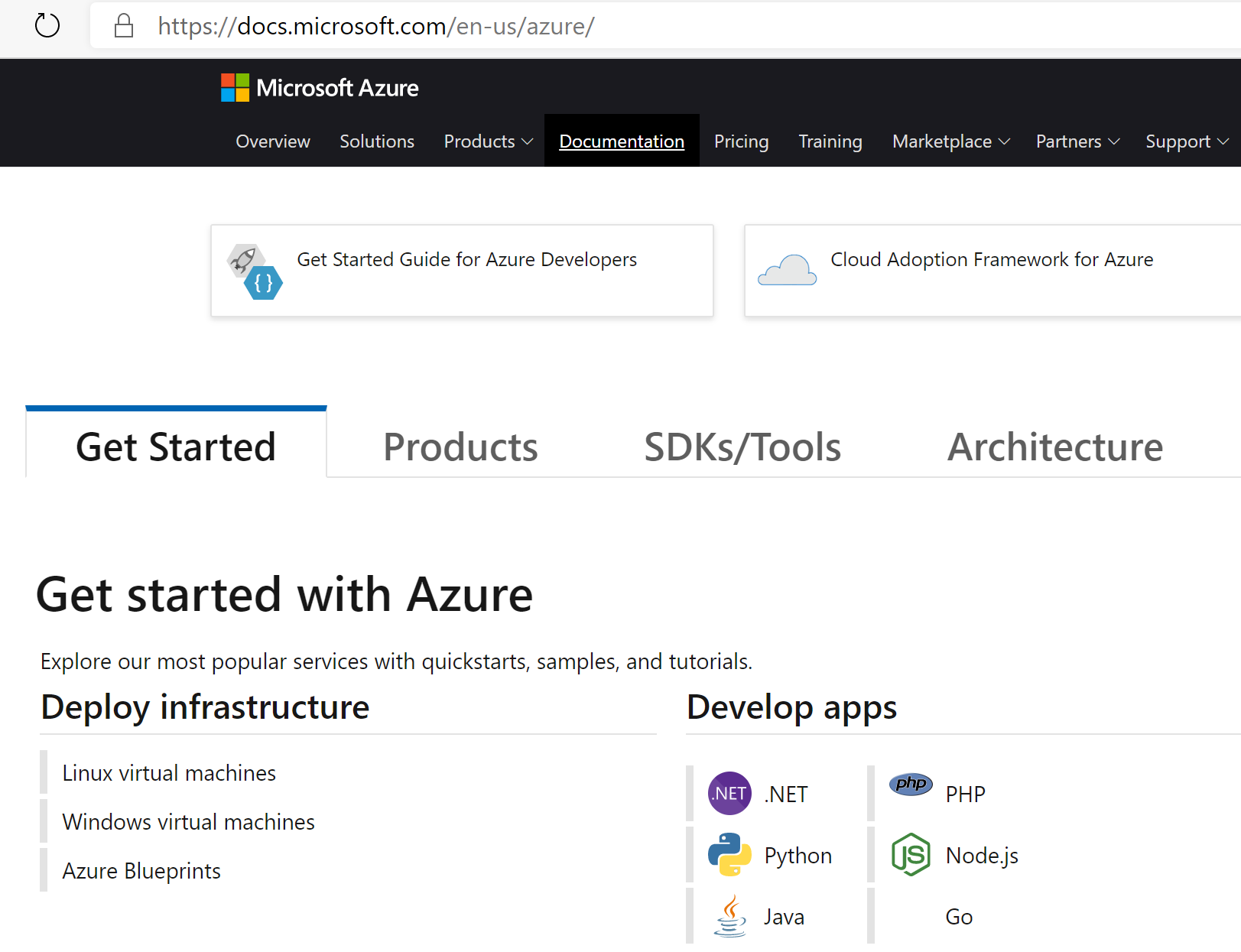This screenshot has height=952, width=1241.
Task: Click the Azure Blueprints link
Action: coord(141,870)
